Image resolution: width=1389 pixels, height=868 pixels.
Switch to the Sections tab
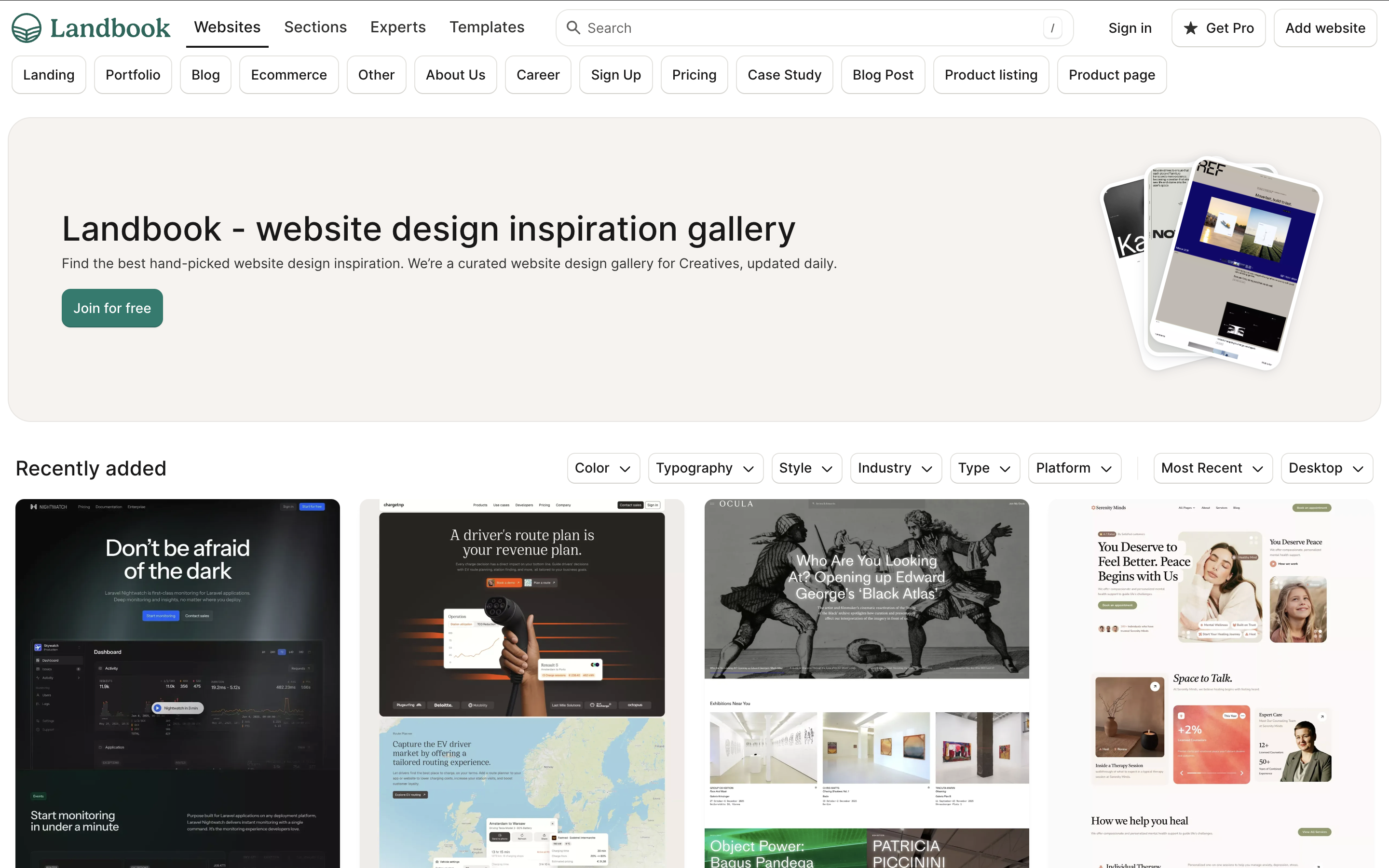pos(315,27)
